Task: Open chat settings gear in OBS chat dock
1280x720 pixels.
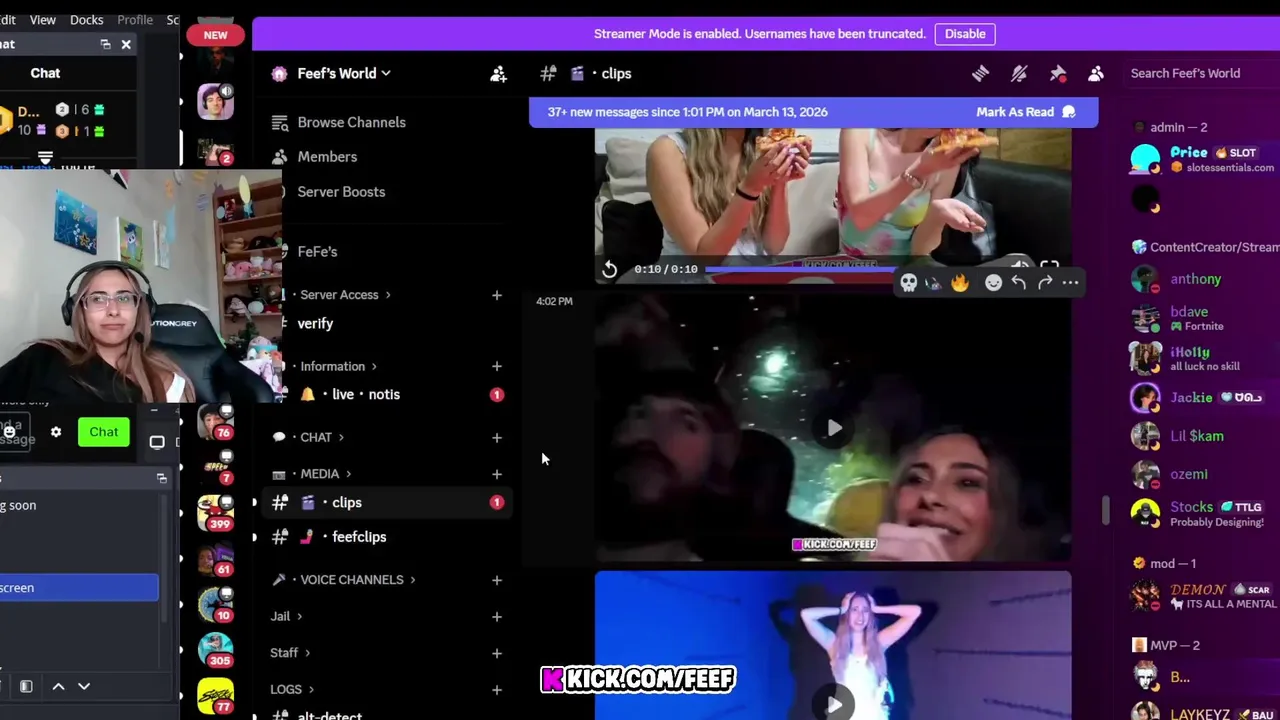Action: [x=56, y=432]
